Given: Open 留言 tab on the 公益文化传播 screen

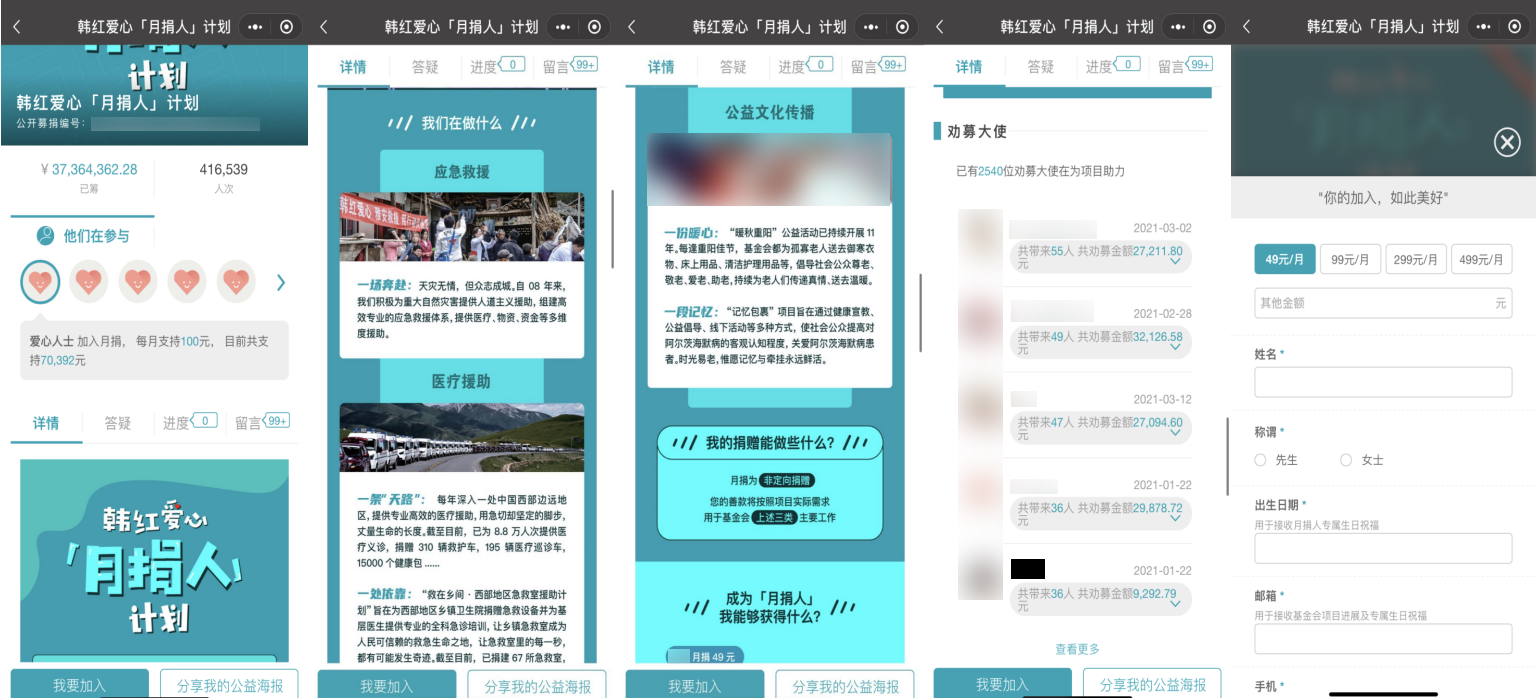Looking at the screenshot, I should coord(878,67).
